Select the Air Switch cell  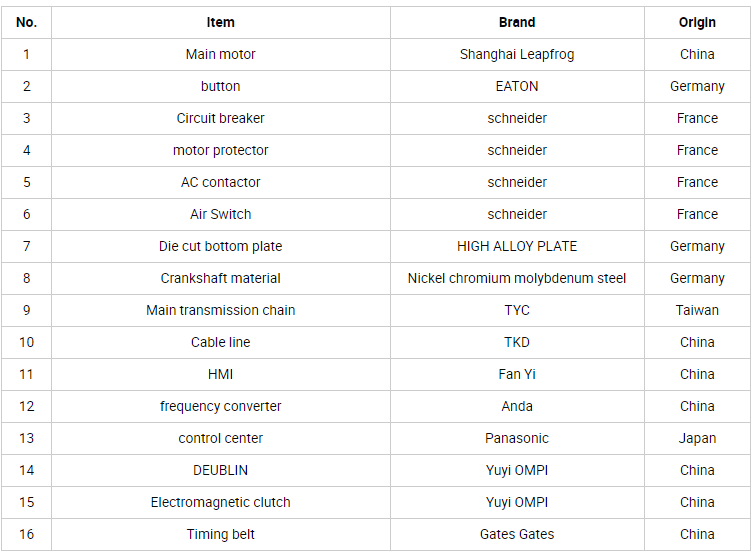coord(221,214)
